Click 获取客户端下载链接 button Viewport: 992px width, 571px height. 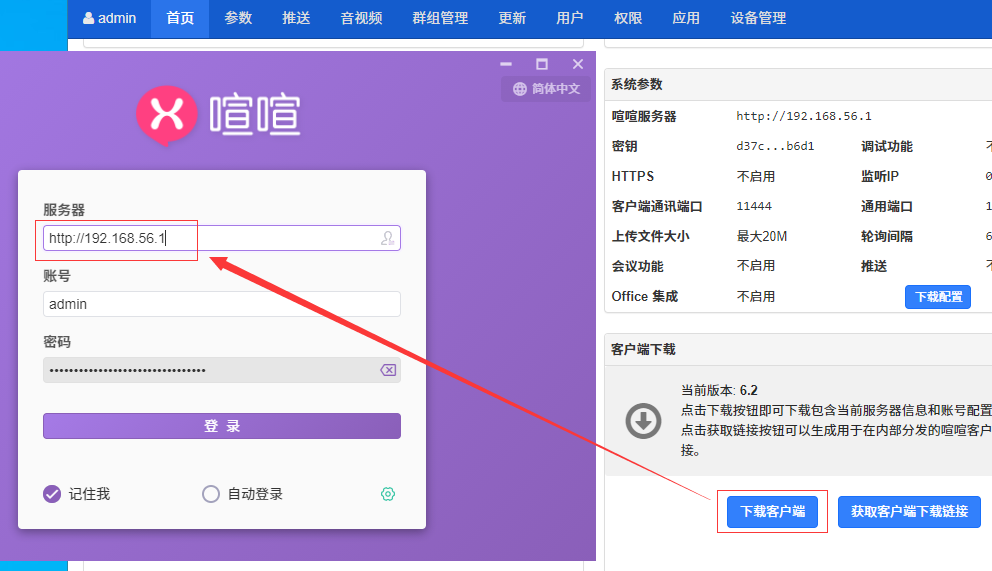click(x=909, y=512)
